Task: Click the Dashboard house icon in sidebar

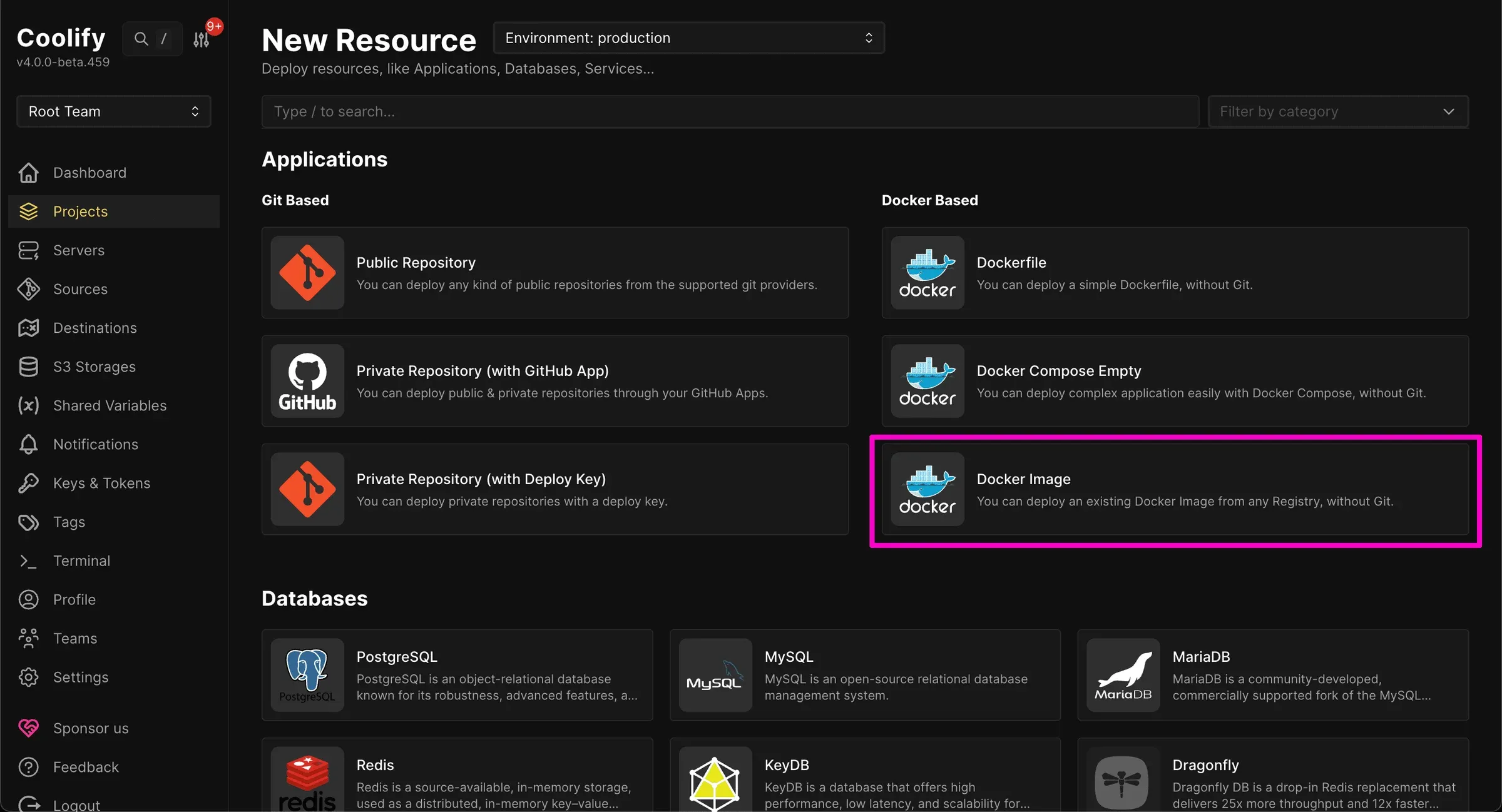Action: tap(29, 173)
